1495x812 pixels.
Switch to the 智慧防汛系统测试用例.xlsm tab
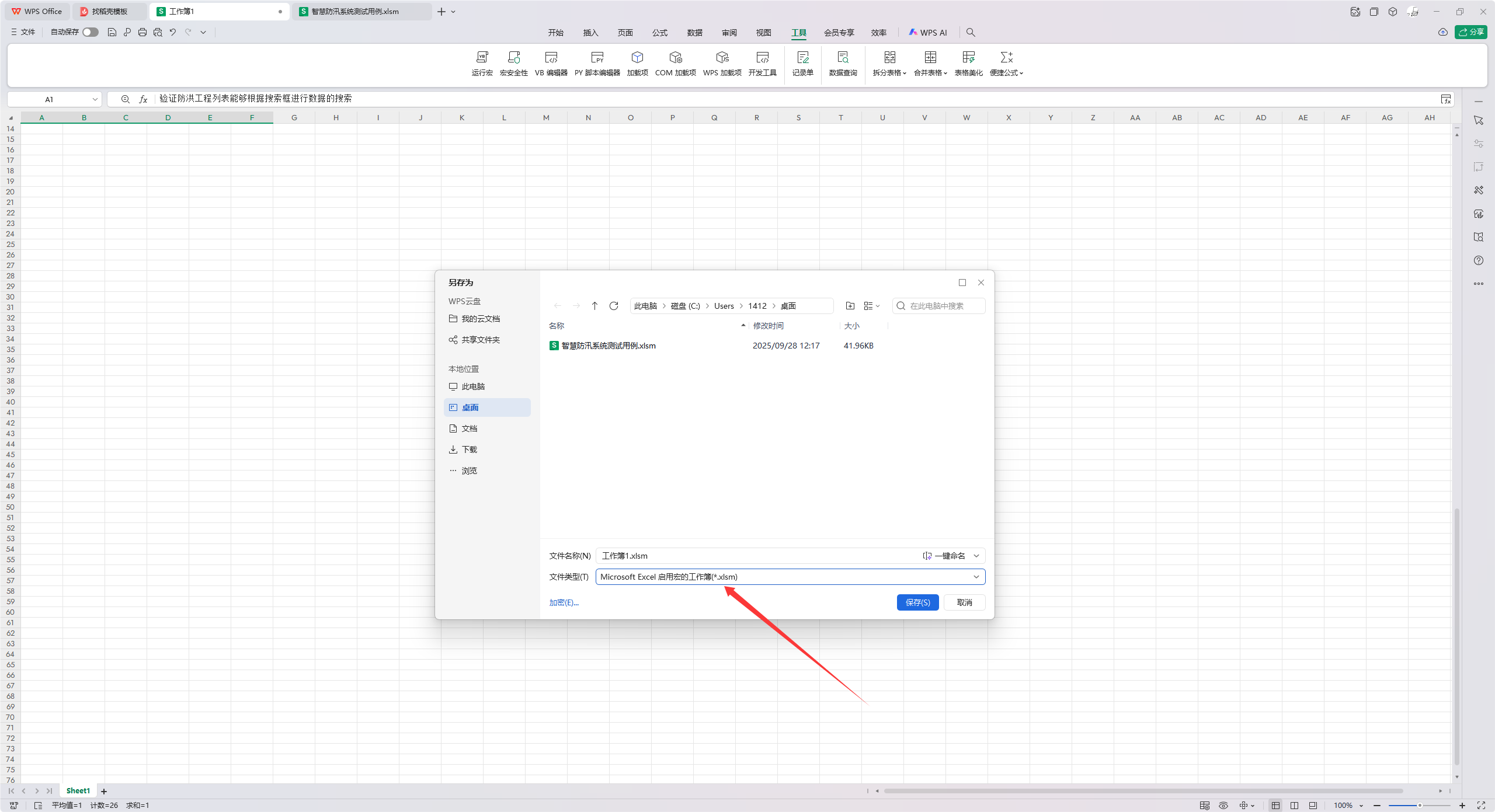(355, 11)
